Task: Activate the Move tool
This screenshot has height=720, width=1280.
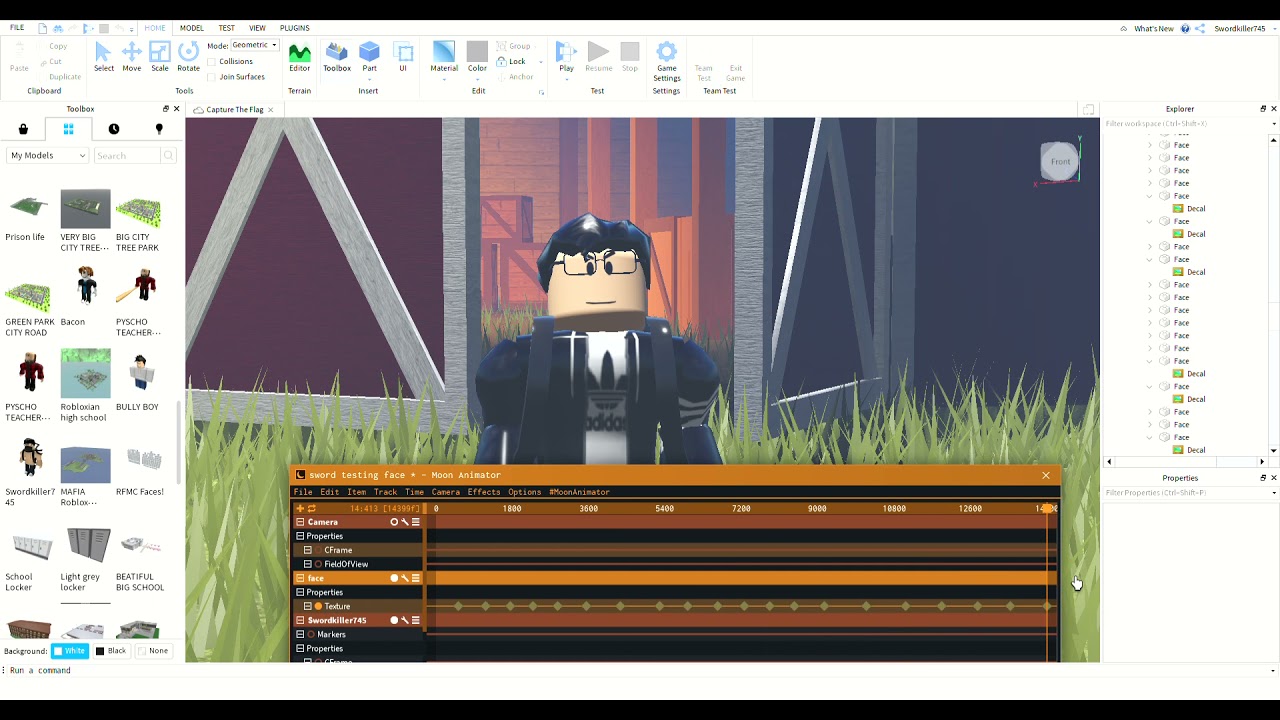Action: [x=132, y=57]
